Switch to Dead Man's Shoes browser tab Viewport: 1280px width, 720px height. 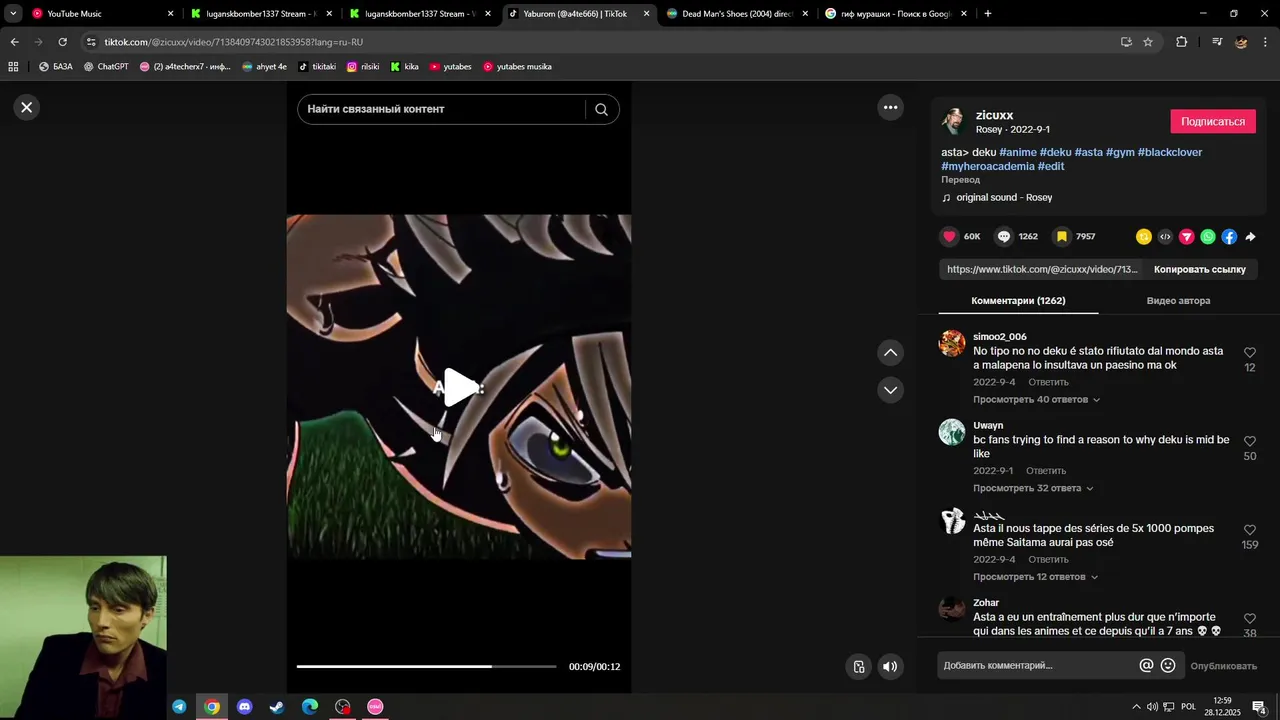pos(738,14)
